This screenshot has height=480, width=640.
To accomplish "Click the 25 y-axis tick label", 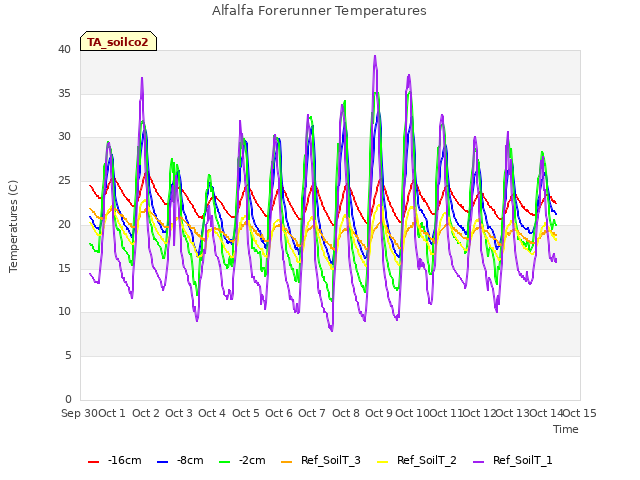I will [x=64, y=180].
